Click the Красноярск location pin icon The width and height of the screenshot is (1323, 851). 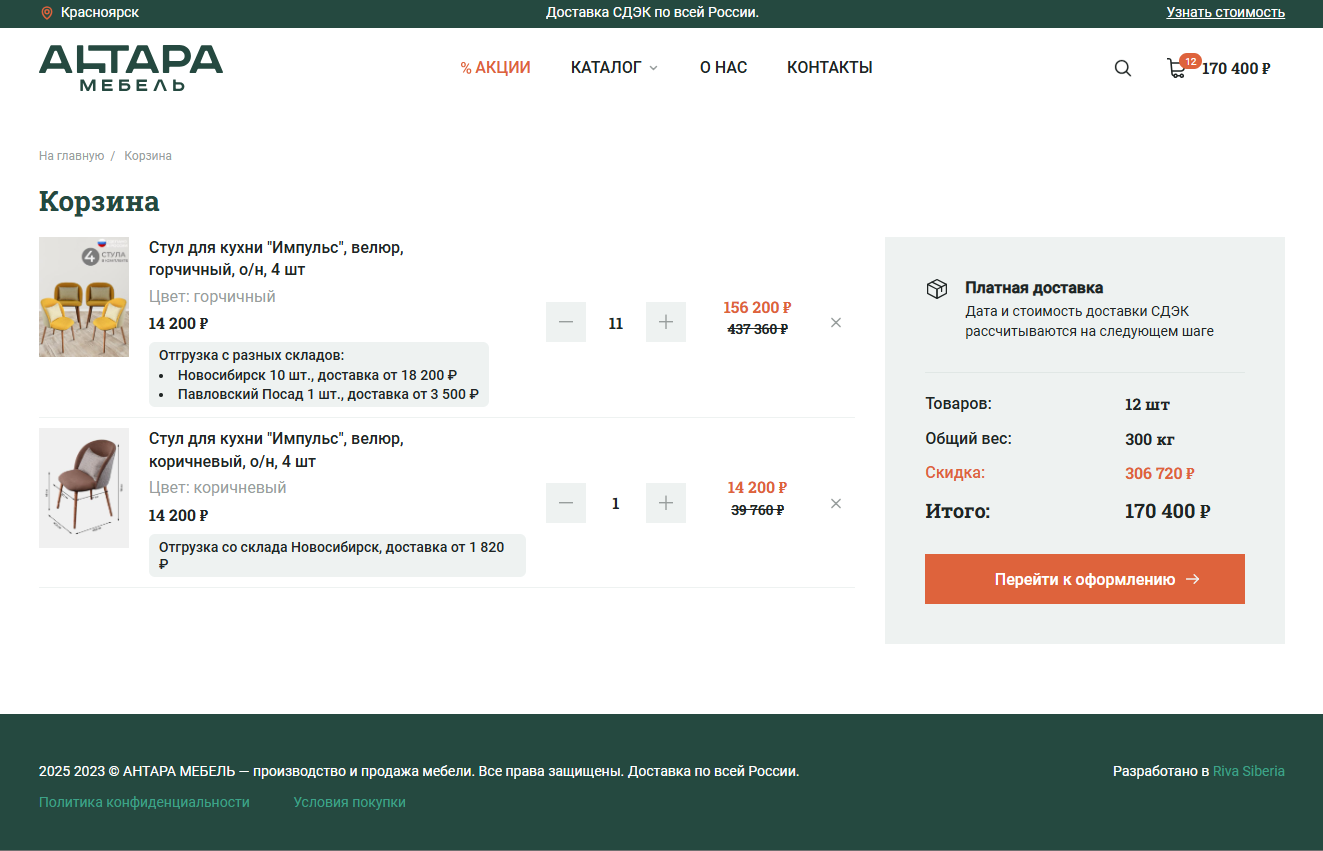(46, 13)
